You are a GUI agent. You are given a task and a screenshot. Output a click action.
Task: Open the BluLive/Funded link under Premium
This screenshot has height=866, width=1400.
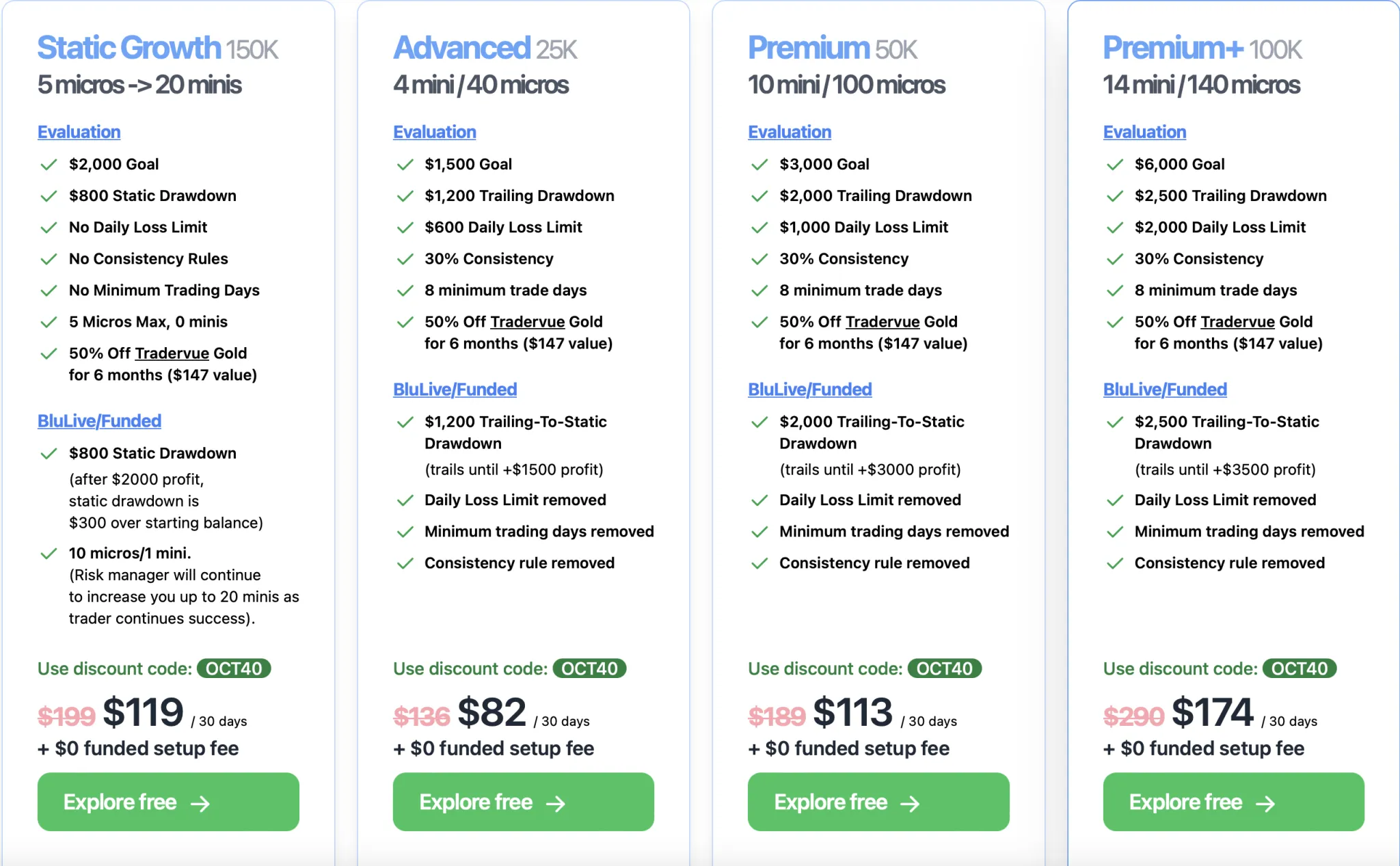pos(809,389)
